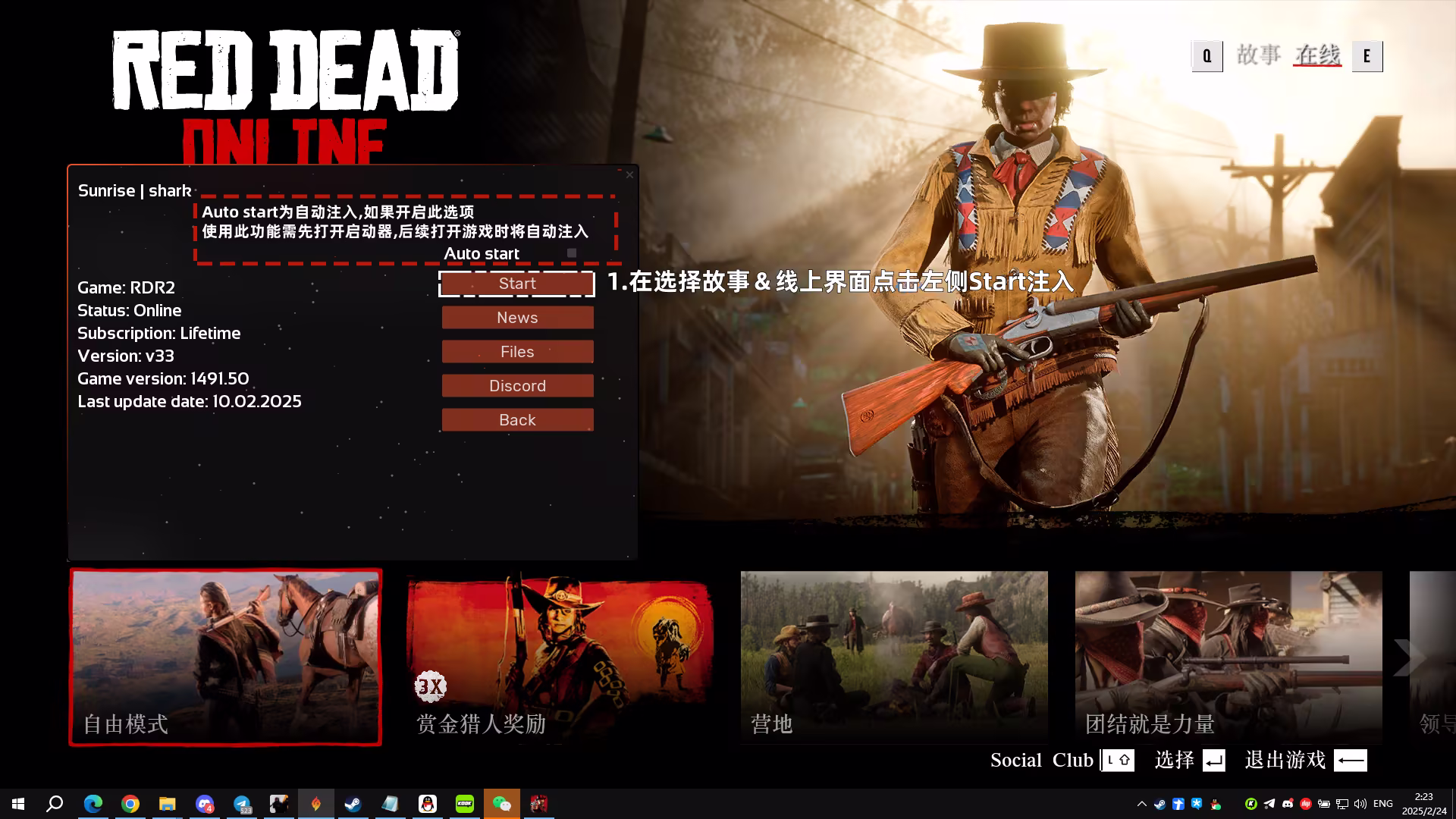
Task: Open Steam from the taskbar
Action: (353, 804)
